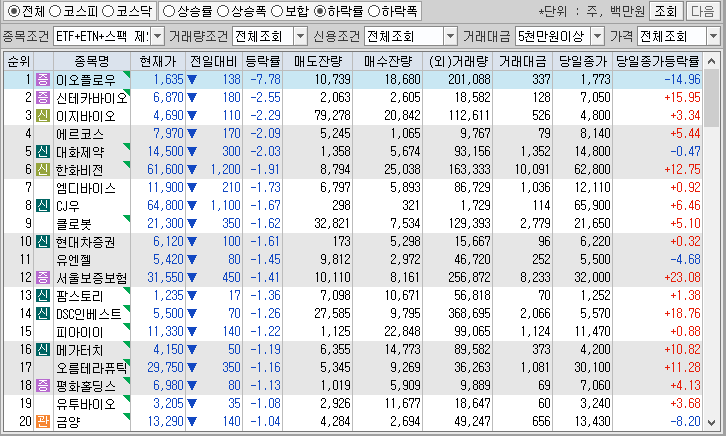Click the 신 badge next to 팜스토리
This screenshot has height=436, width=726.
[x=43, y=295]
